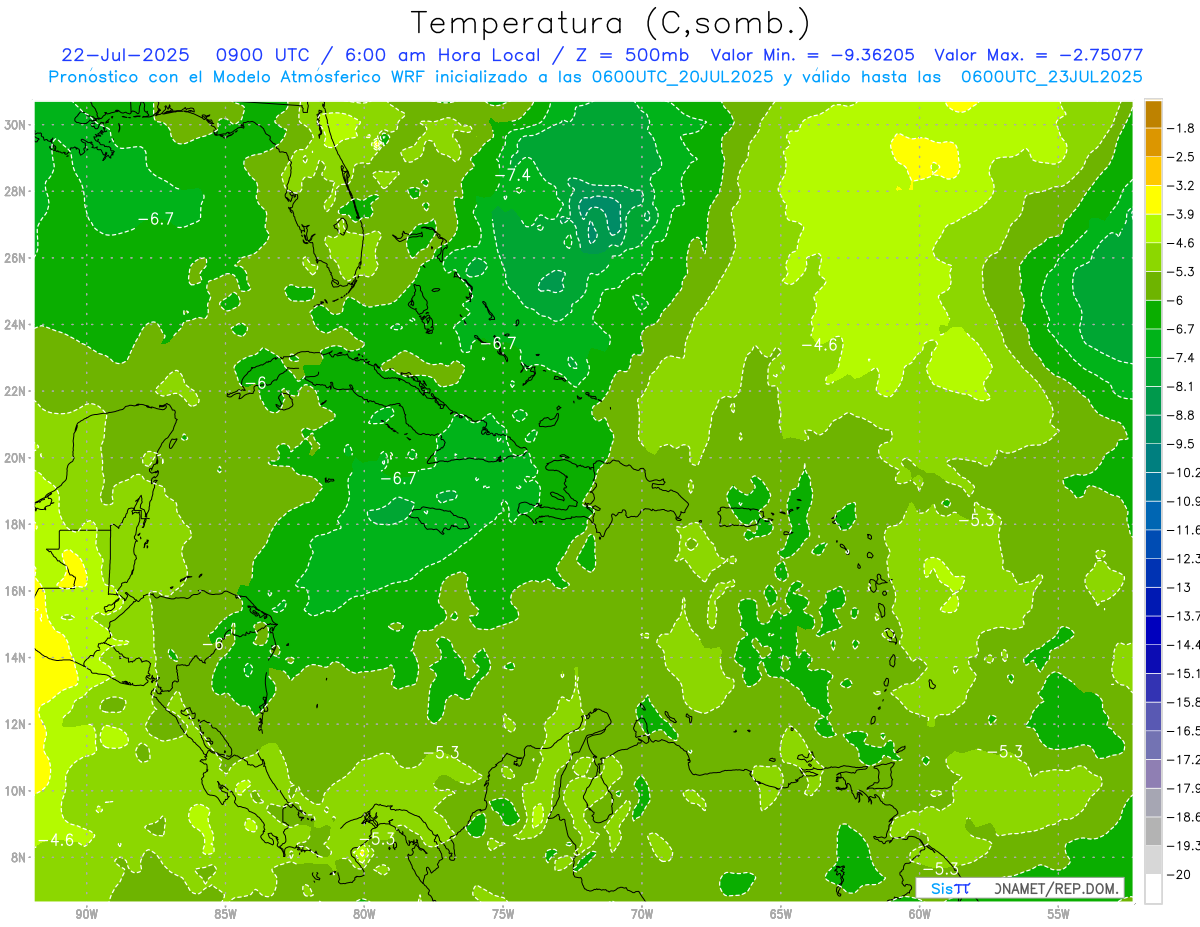The image size is (1200, 927).
Task: Select the 0600UTC_23JUL2025 valid-until time
Action: (1052, 76)
